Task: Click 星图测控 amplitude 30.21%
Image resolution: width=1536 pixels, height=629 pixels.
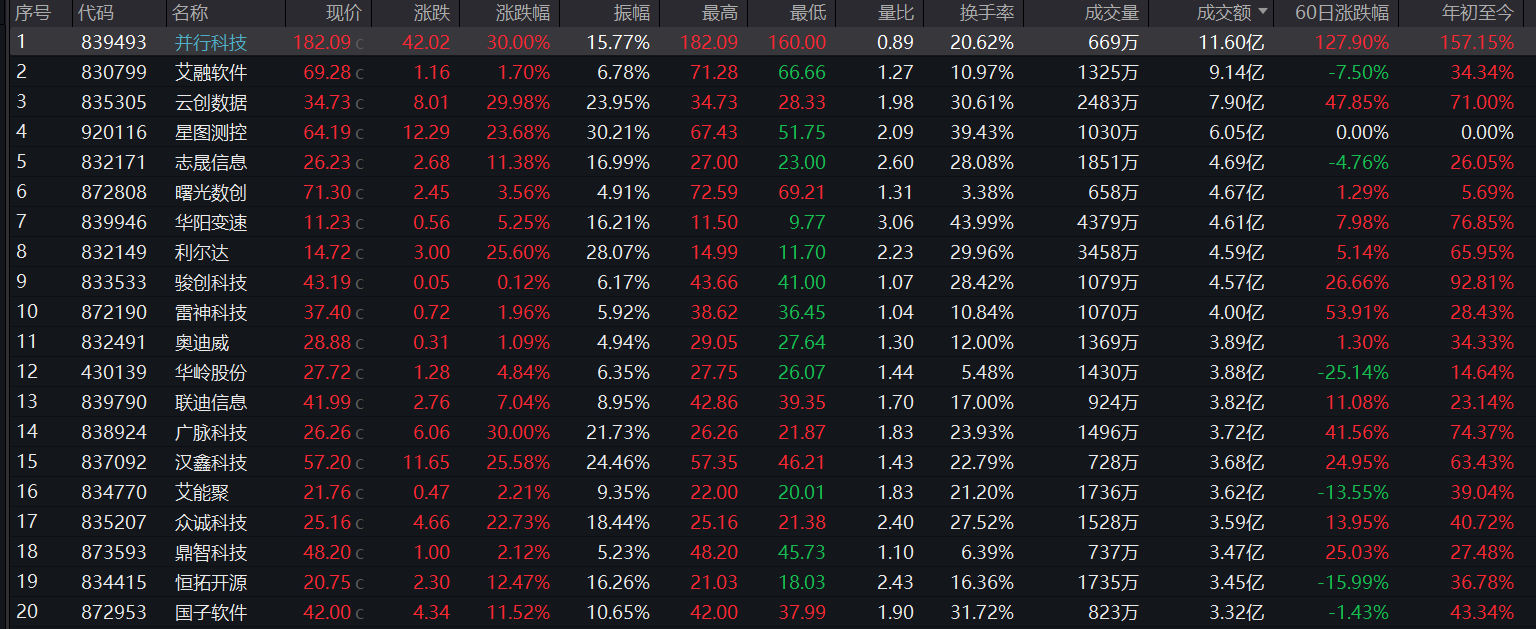Action: (618, 132)
